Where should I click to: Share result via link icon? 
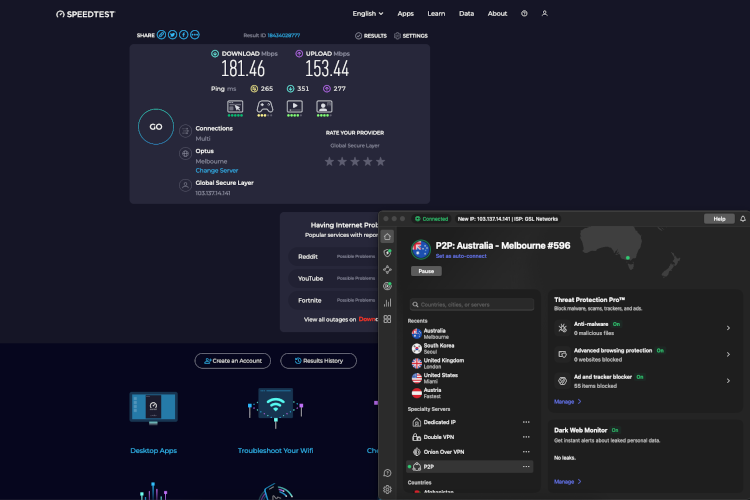click(162, 35)
